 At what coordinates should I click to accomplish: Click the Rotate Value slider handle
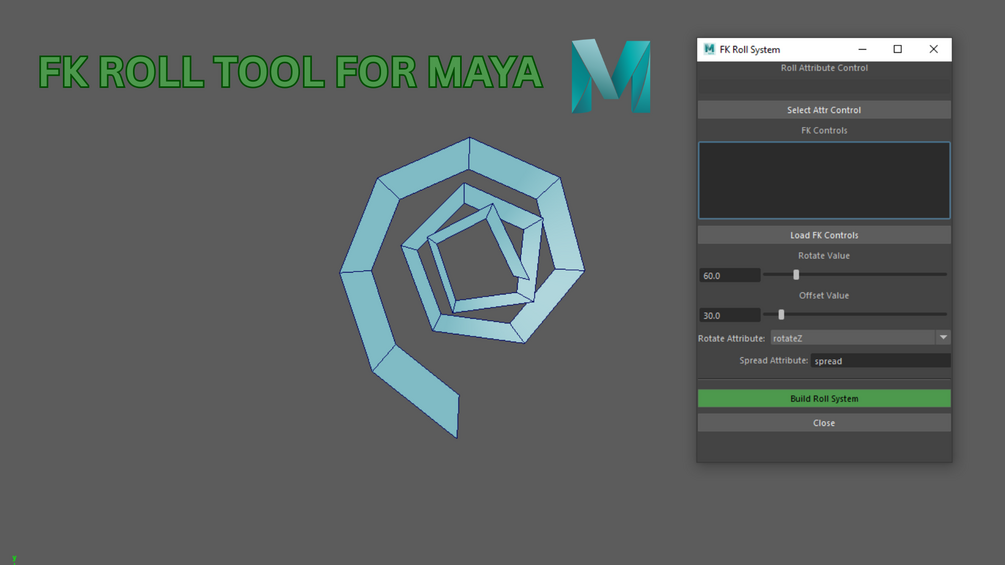tap(796, 275)
